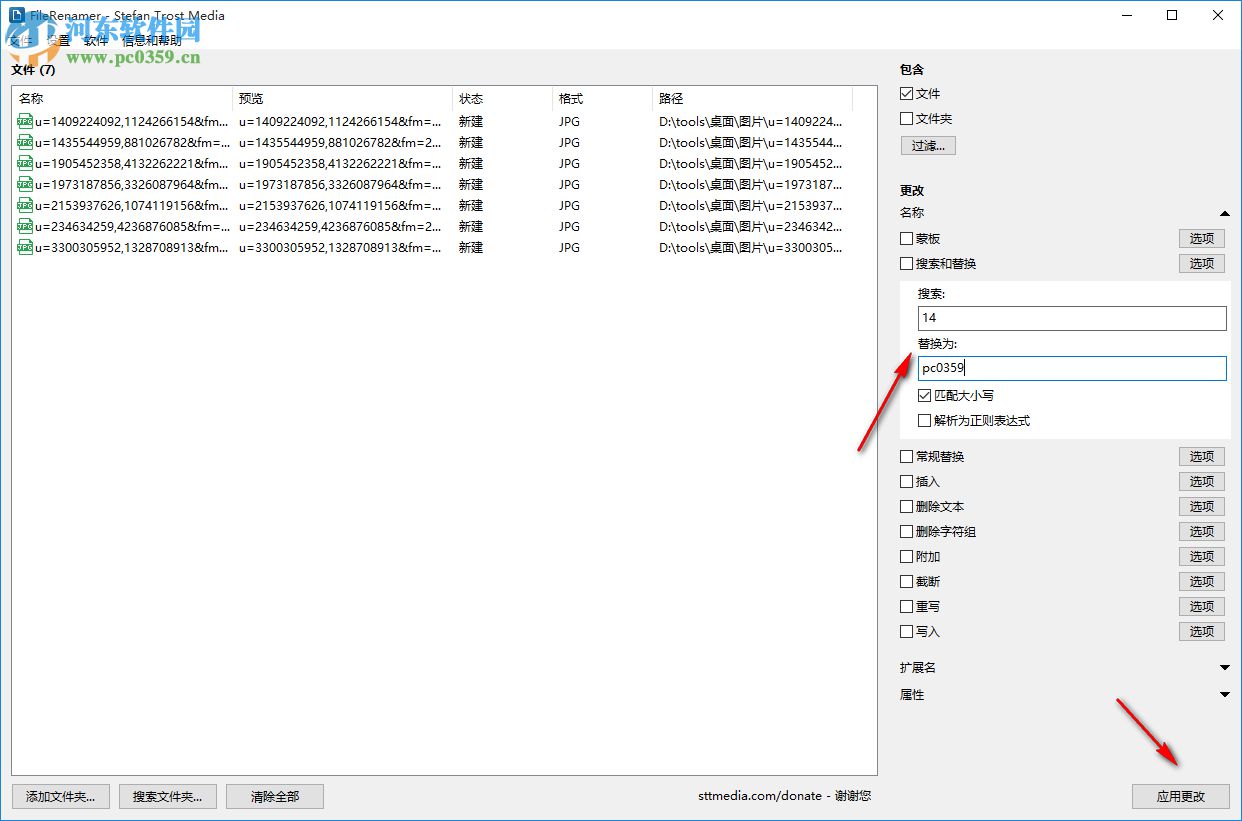Viewport: 1242px width, 821px height.
Task: Click the green file icon for u=1435544959
Action: (x=24, y=142)
